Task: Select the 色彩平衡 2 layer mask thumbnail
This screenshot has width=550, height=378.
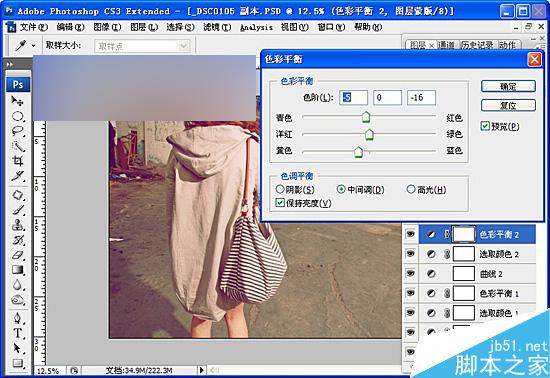Action: [464, 234]
